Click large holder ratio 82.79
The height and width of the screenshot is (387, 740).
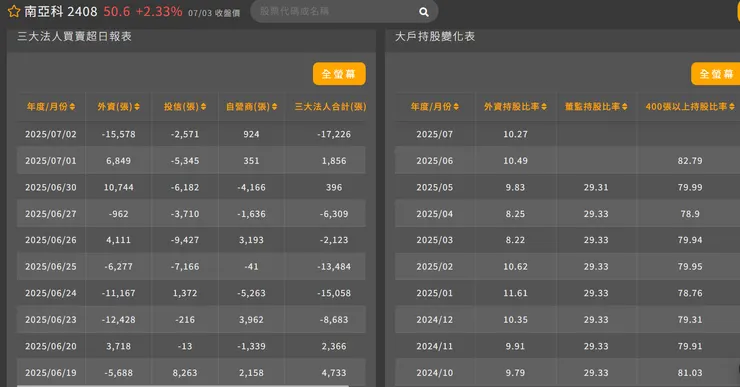[690, 160]
